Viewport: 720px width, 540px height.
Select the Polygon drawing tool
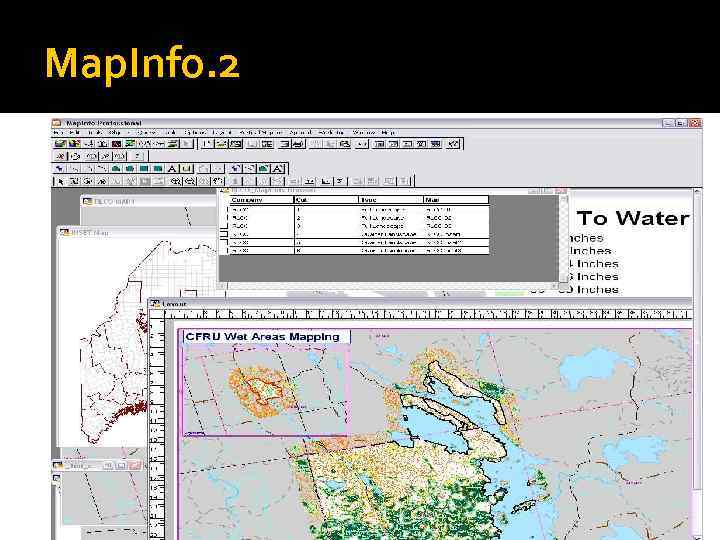[x=116, y=169]
